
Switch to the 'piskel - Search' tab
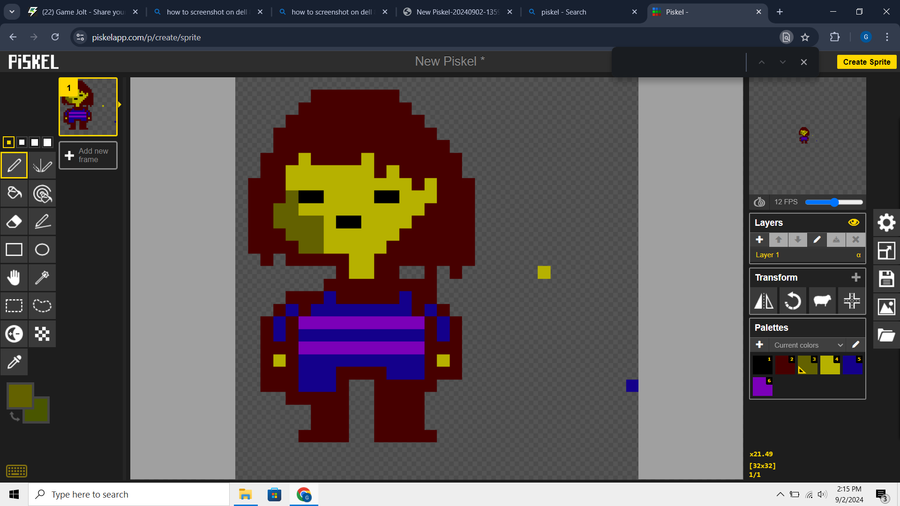point(583,12)
